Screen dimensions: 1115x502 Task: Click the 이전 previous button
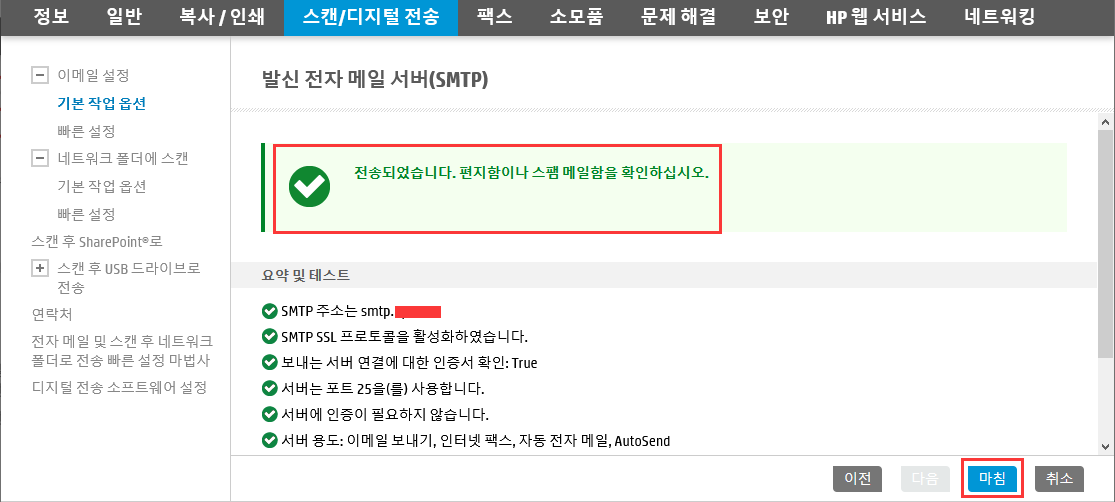pyautogui.click(x=857, y=479)
